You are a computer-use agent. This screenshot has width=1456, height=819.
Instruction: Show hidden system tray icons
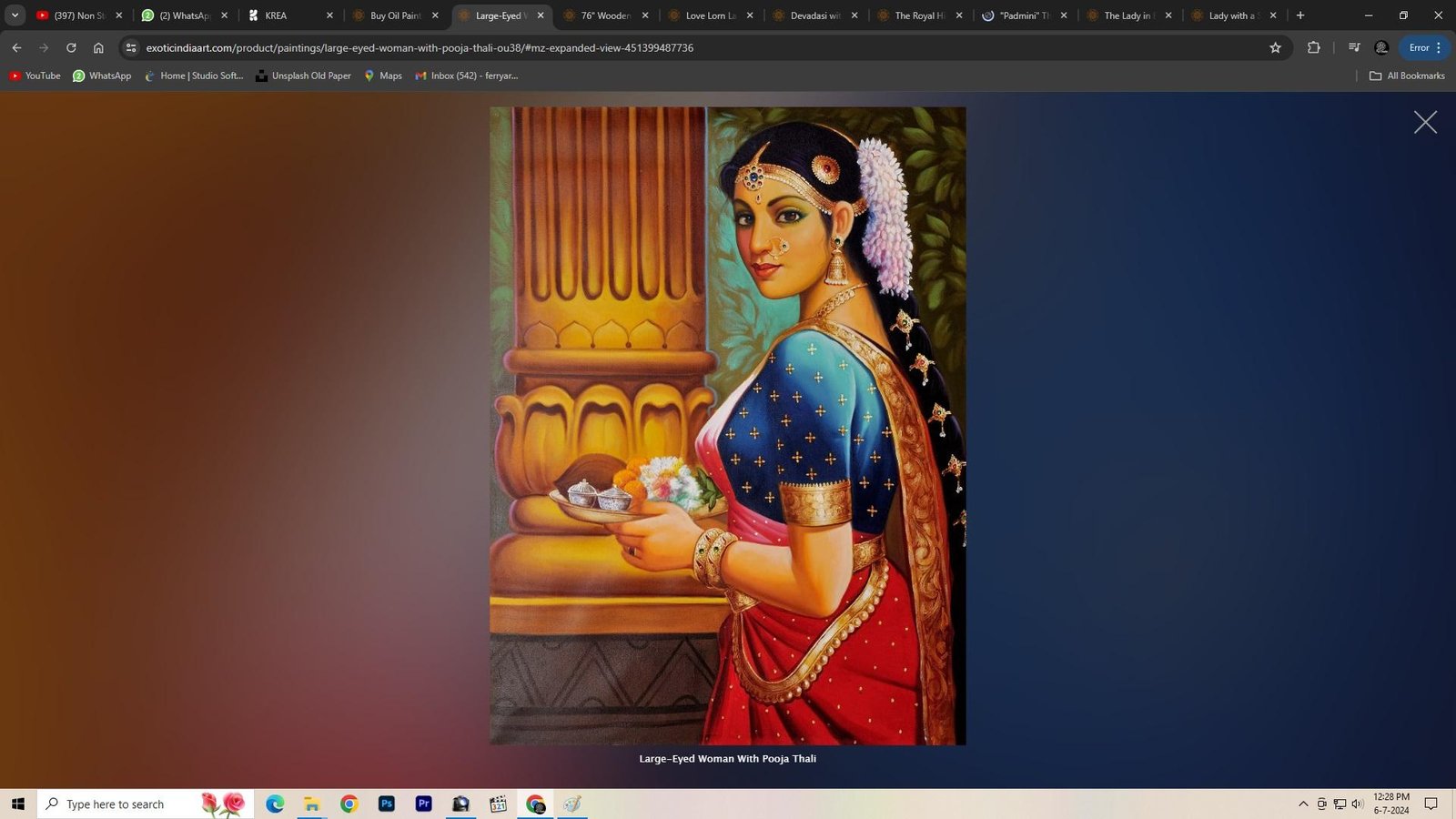[1302, 804]
